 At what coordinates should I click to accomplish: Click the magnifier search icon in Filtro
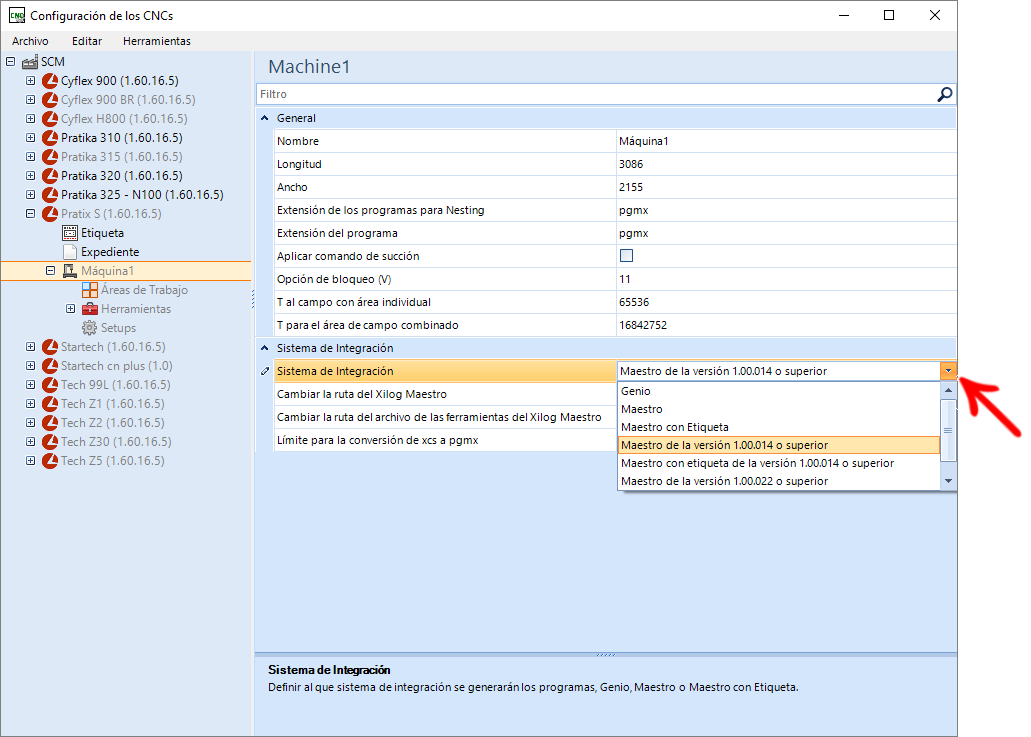click(x=944, y=95)
